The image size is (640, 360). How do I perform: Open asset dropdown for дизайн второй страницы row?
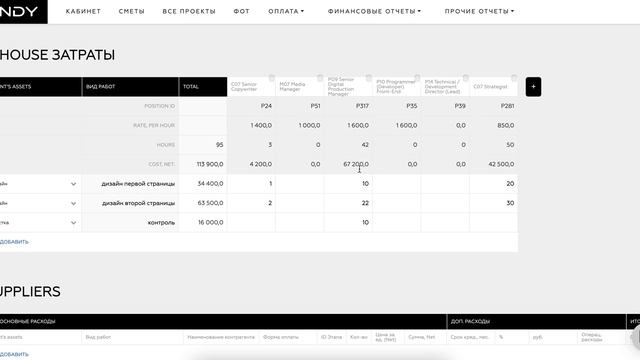[73, 203]
